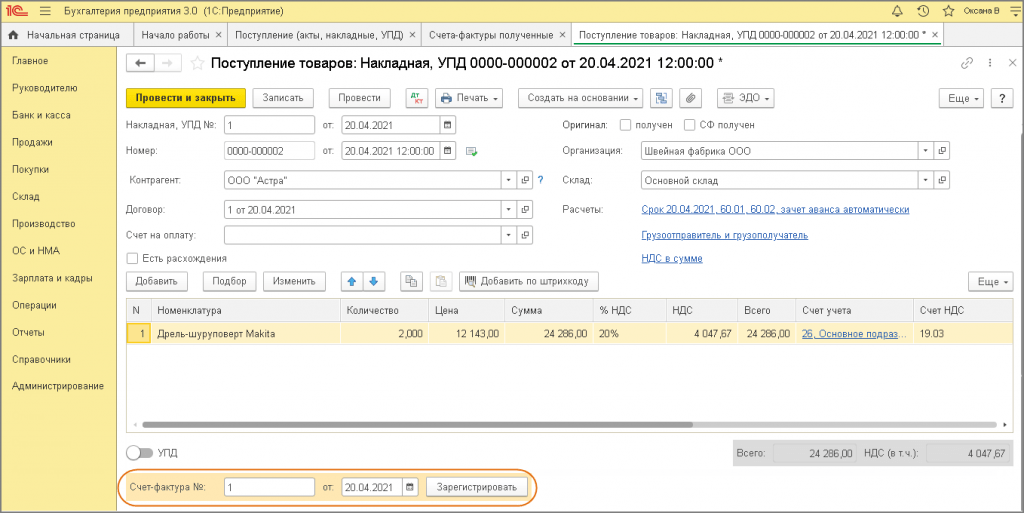
Task: Move the row down with the blue arrow
Action: click(x=373, y=281)
